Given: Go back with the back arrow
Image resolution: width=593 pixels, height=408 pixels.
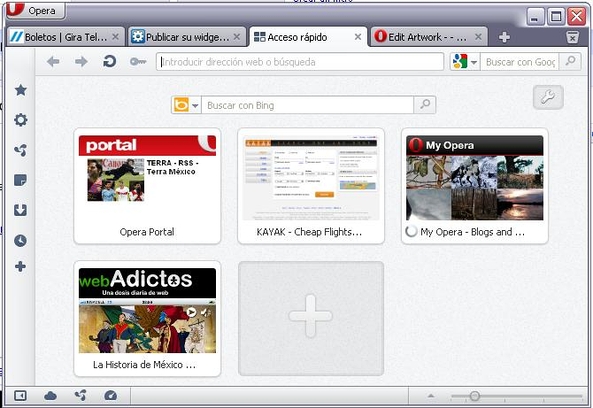Looking at the screenshot, I should (x=53, y=62).
